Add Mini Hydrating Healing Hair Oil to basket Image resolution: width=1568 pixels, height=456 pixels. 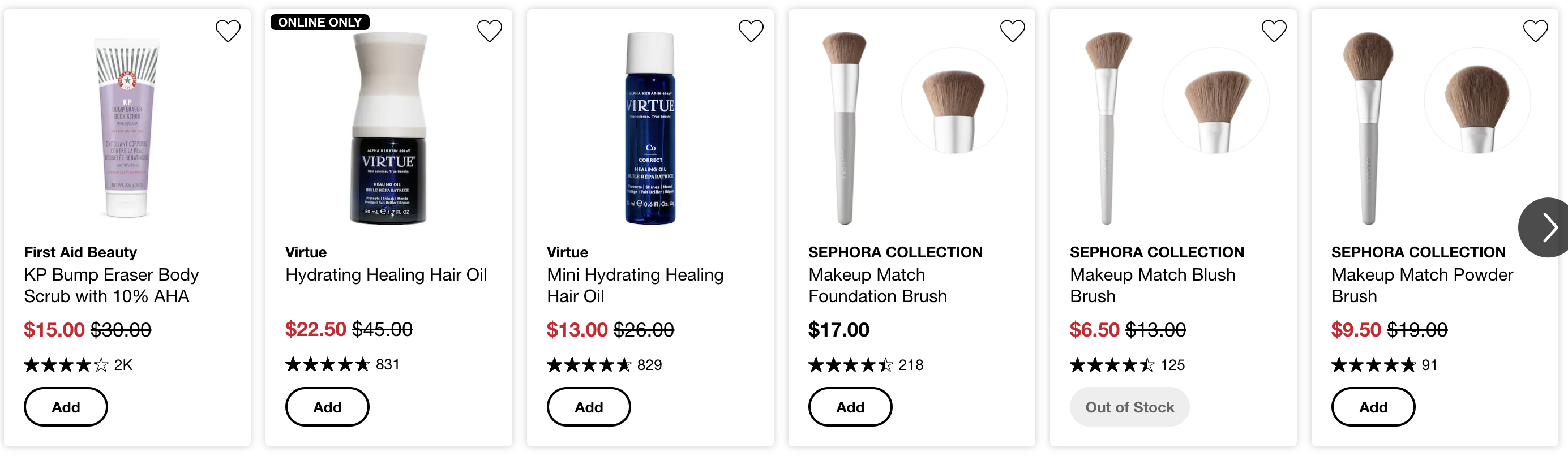589,407
